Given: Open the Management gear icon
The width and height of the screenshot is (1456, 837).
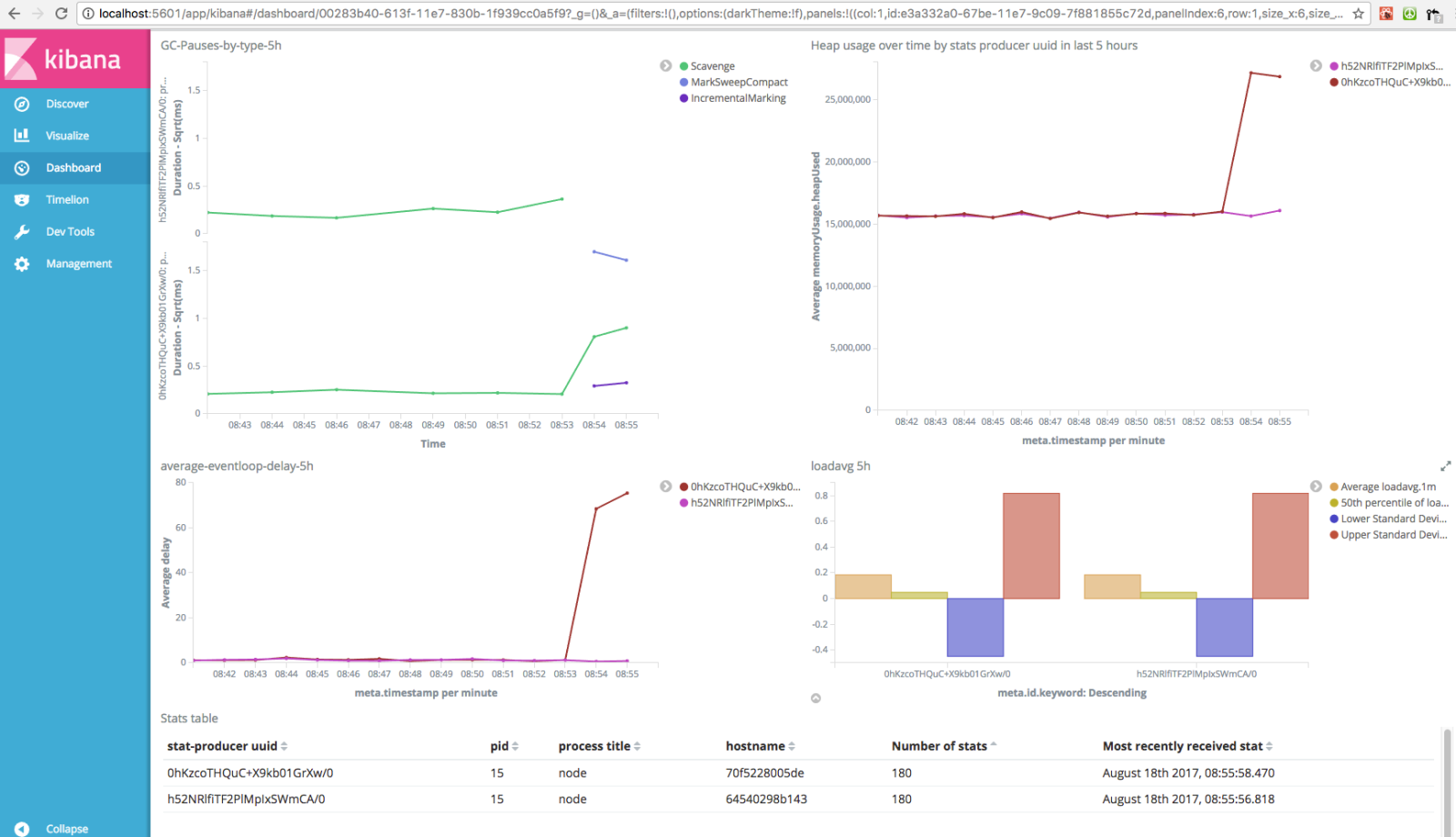Looking at the screenshot, I should pyautogui.click(x=22, y=264).
